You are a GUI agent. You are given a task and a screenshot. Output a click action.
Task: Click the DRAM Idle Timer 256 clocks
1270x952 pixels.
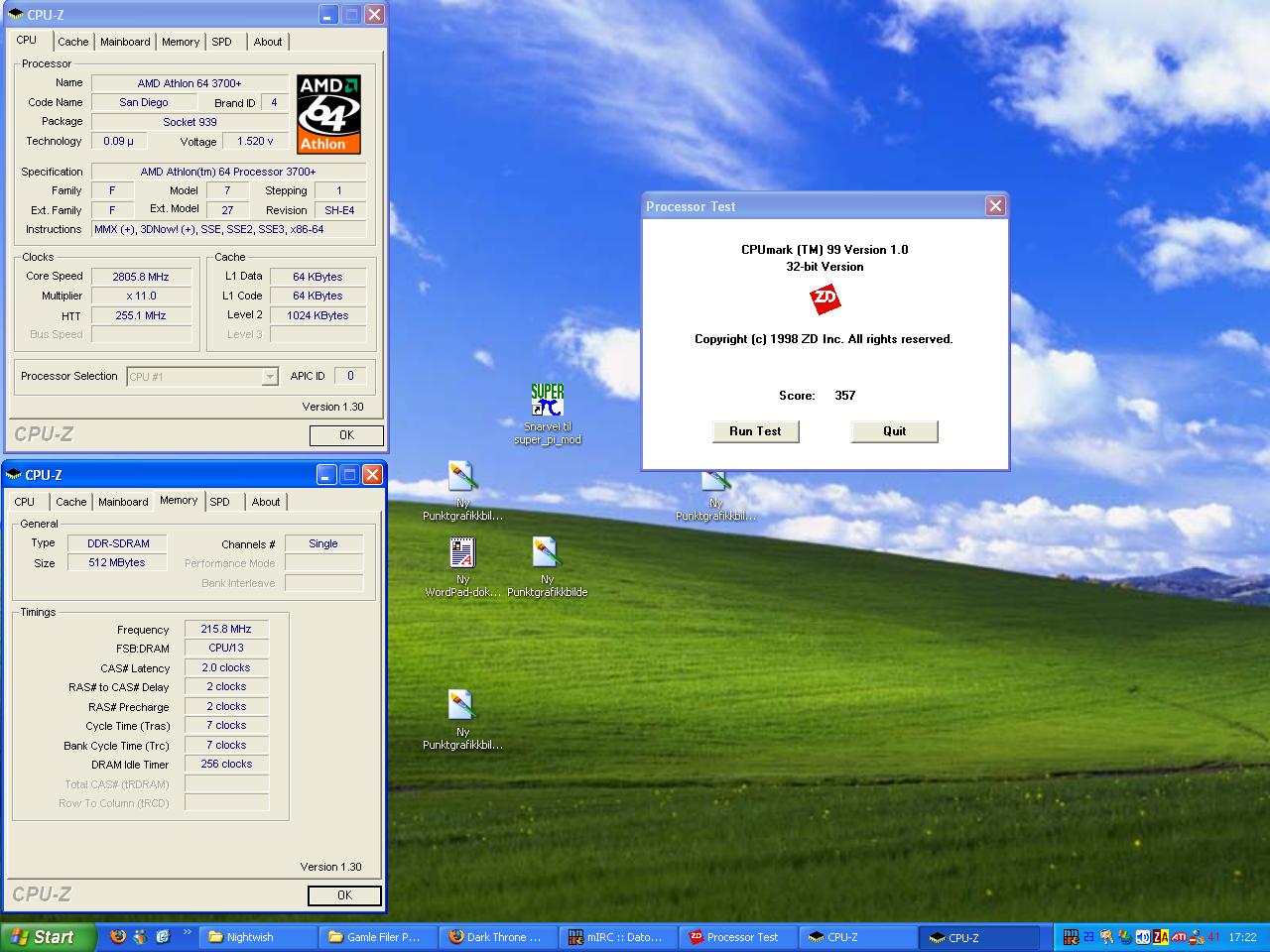point(226,764)
